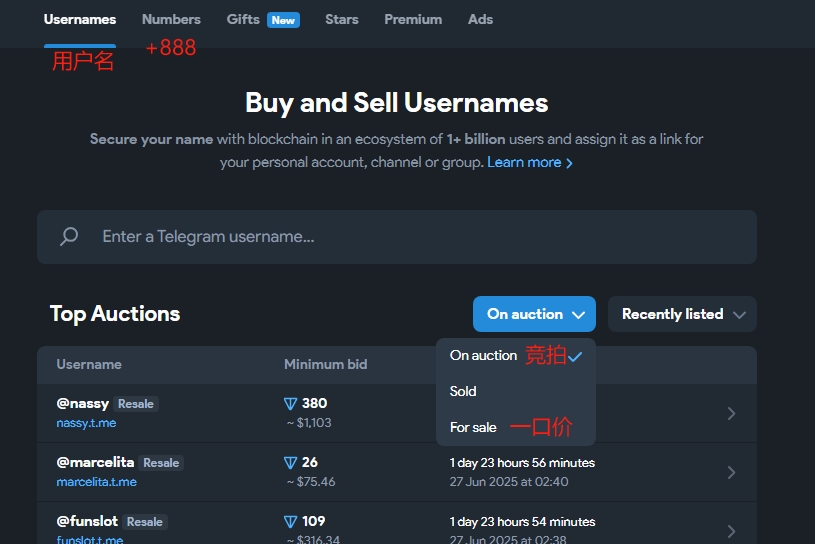Go to the Stars tab

[341, 20]
